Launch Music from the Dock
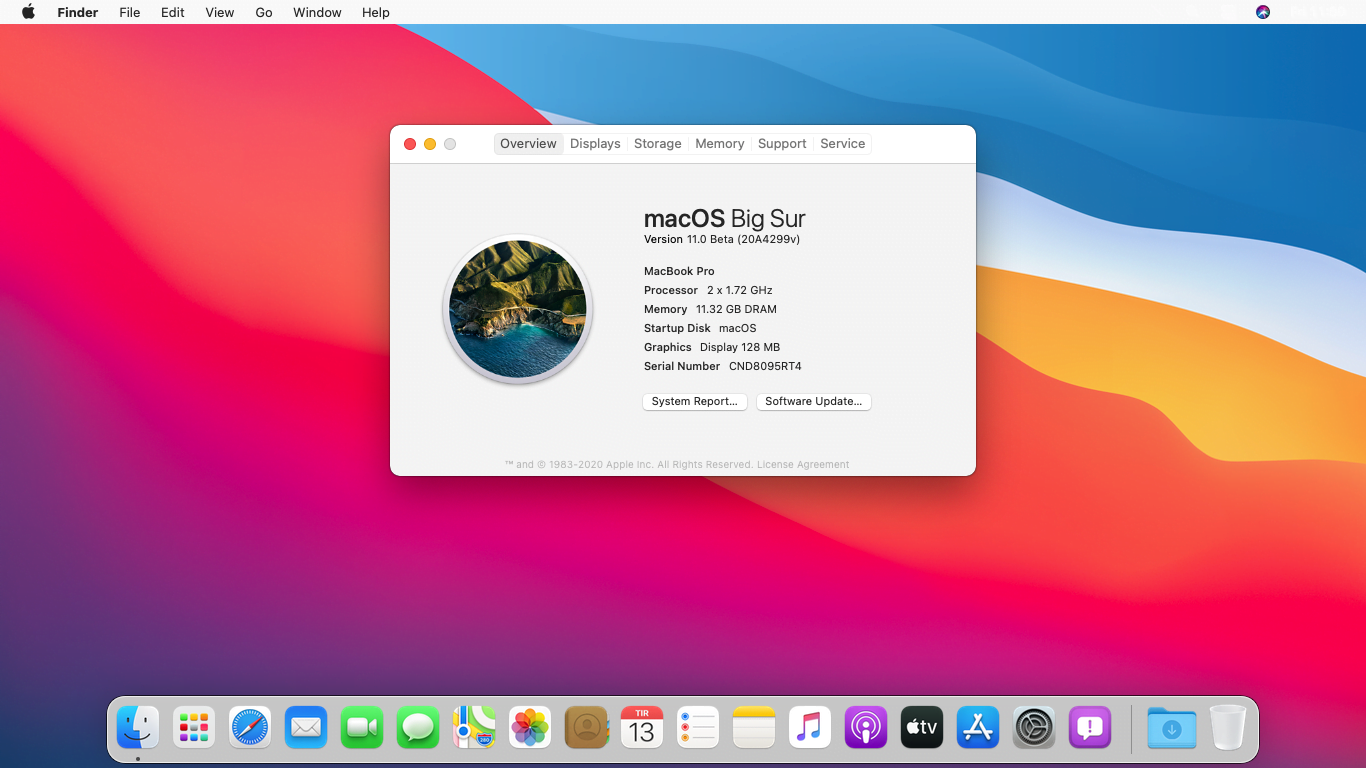Viewport: 1366px width, 768px height. pyautogui.click(x=810, y=727)
